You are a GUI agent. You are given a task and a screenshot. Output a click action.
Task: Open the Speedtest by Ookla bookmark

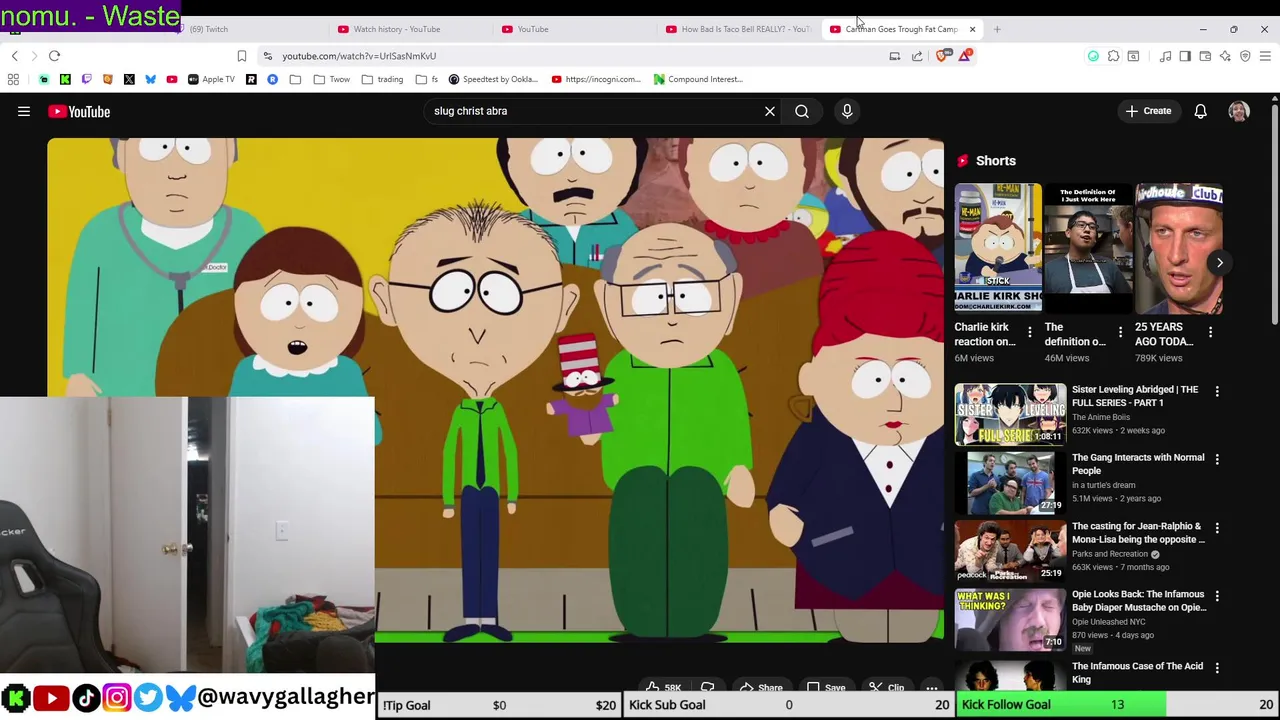pos(494,79)
